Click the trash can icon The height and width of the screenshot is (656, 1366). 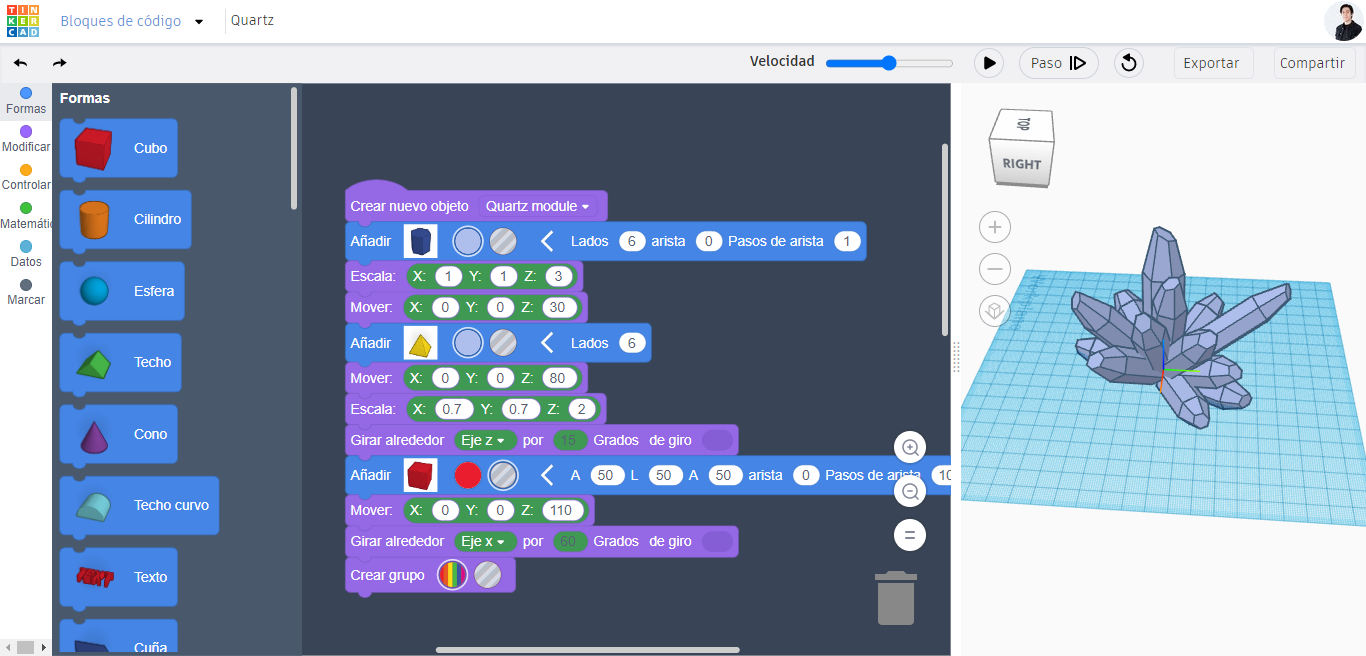pyautogui.click(x=896, y=598)
